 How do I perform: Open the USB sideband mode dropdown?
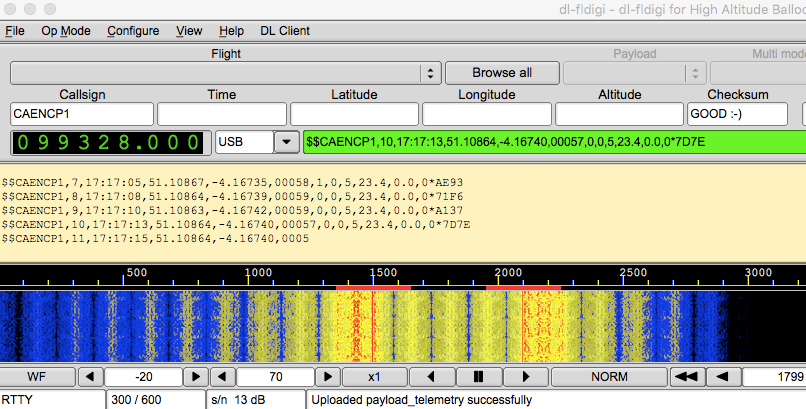pyautogui.click(x=286, y=143)
